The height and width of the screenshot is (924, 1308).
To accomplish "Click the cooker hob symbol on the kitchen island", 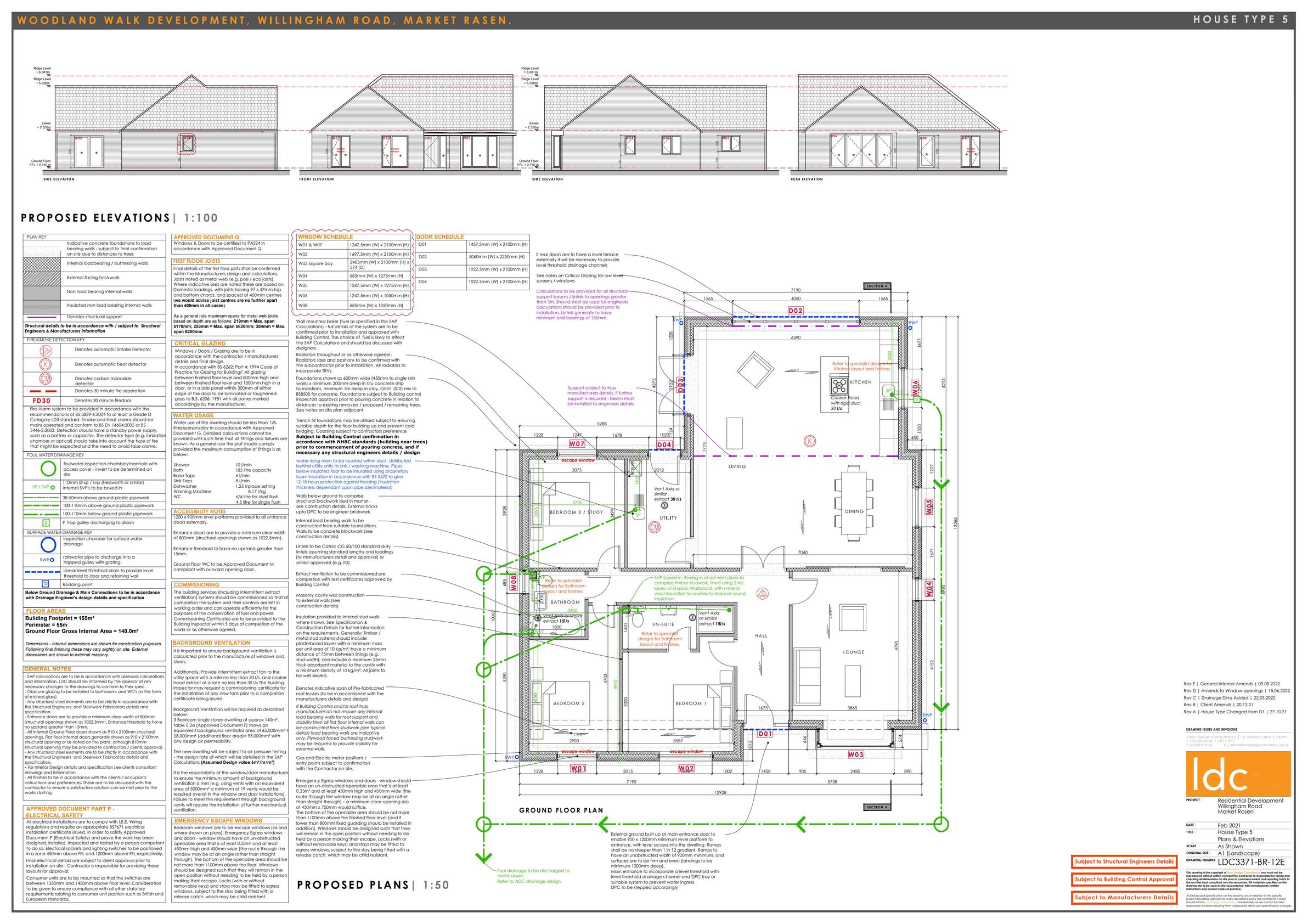I will coord(839,385).
